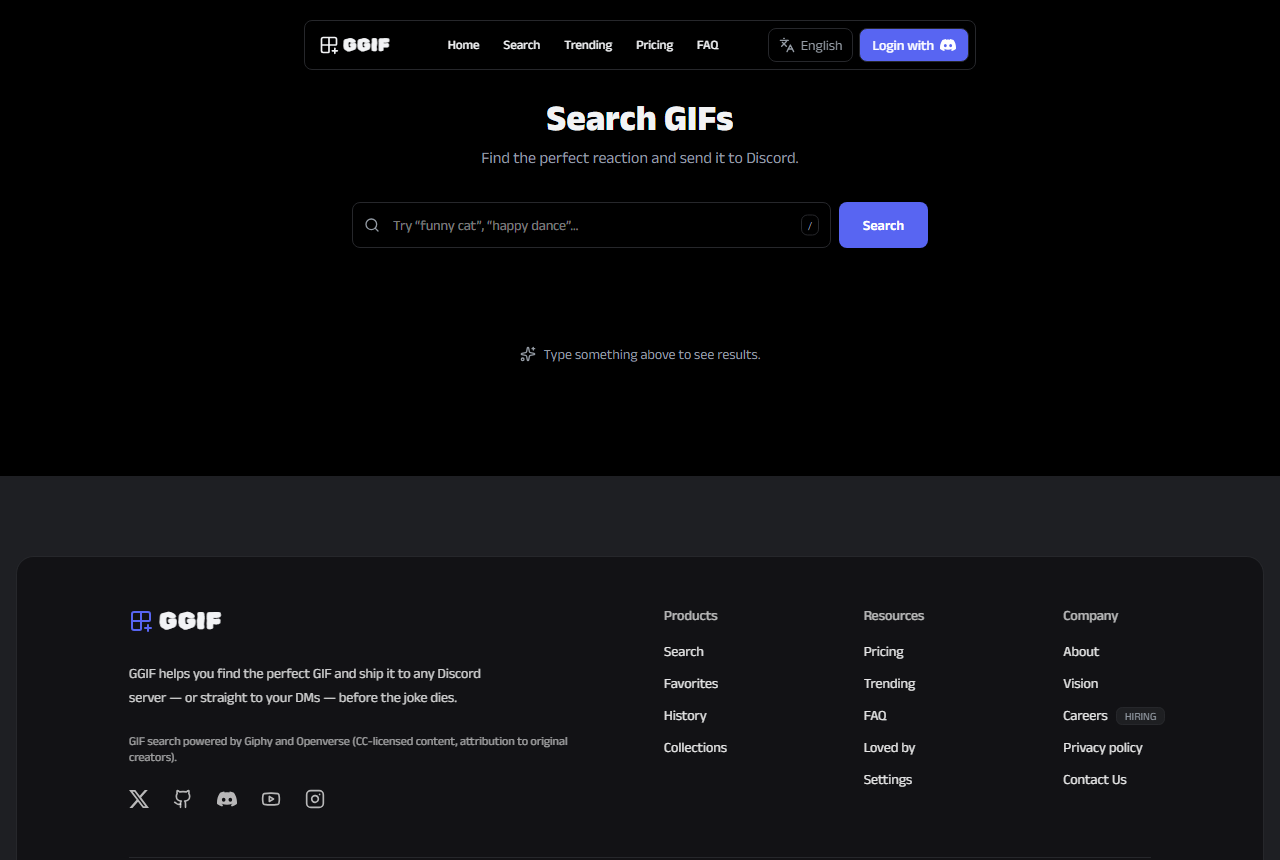The height and width of the screenshot is (860, 1280).
Task: Focus the GIF search input field
Action: pos(591,225)
